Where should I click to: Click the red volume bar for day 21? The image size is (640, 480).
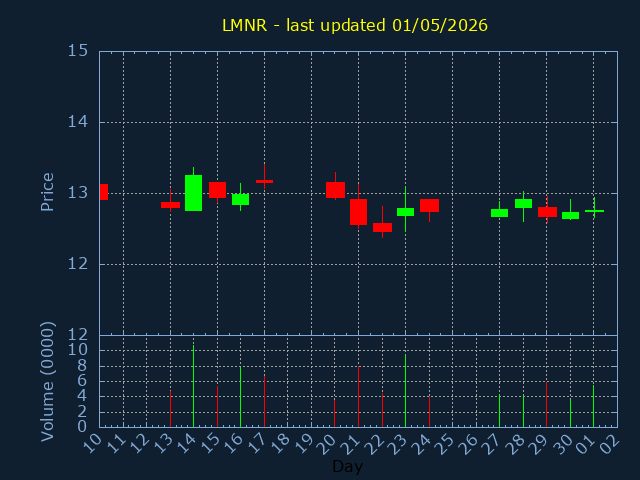pyautogui.click(x=358, y=397)
